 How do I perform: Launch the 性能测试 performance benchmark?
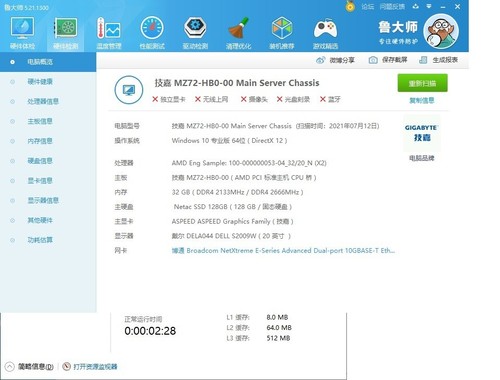click(152, 33)
